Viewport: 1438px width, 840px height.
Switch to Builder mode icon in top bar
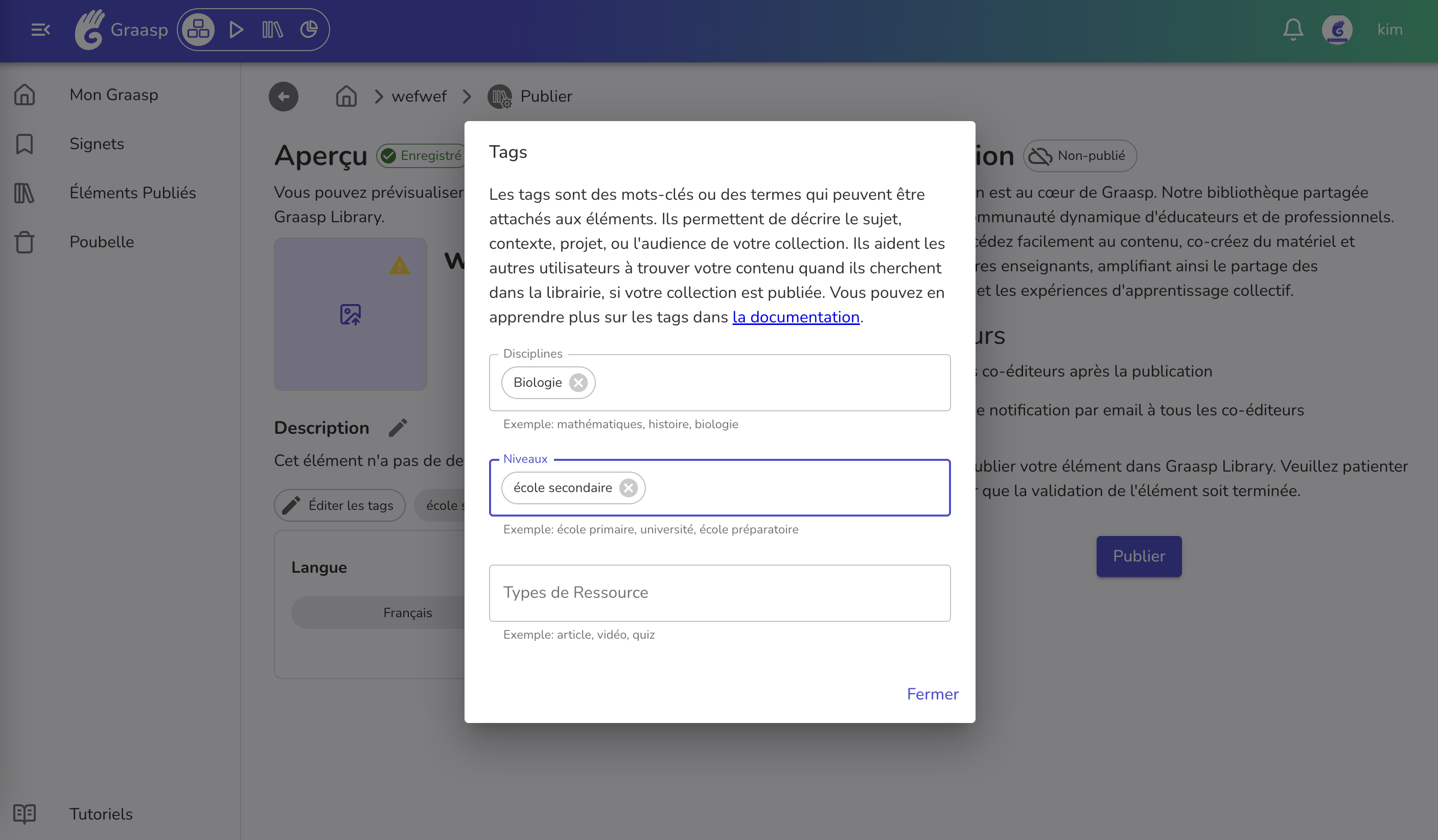click(197, 29)
